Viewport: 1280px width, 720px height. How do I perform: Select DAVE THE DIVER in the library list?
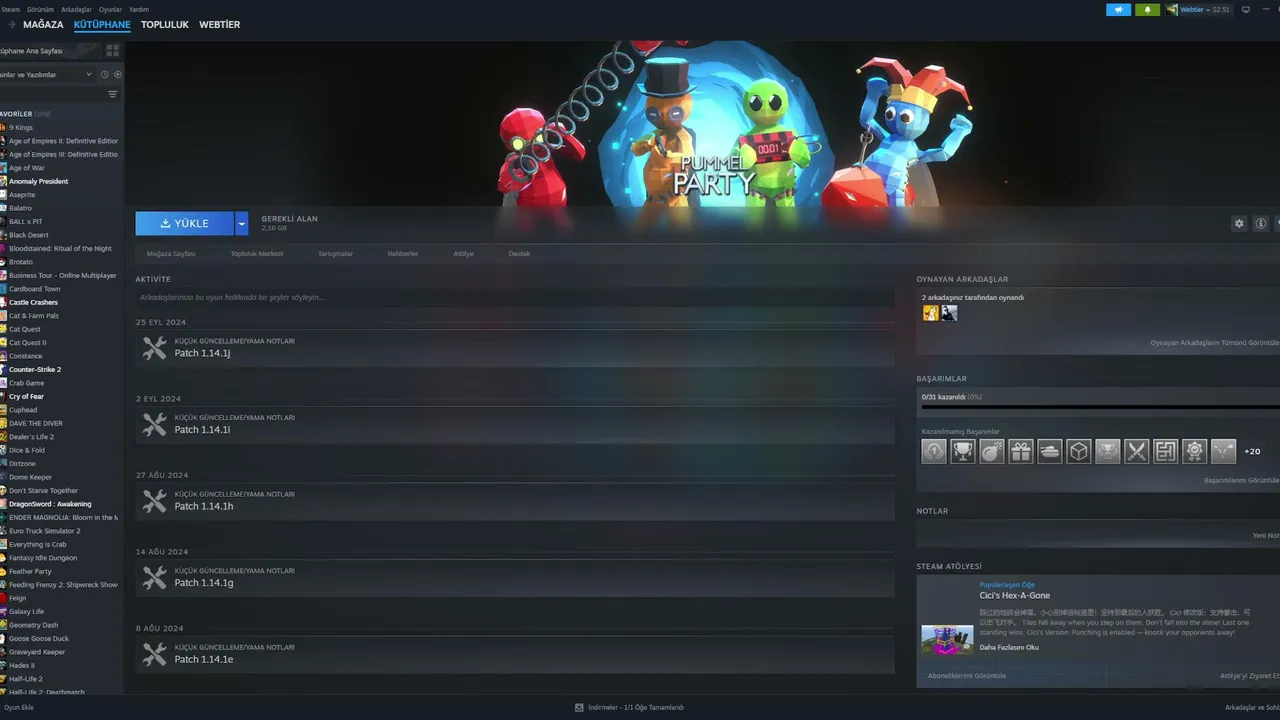[36, 424]
